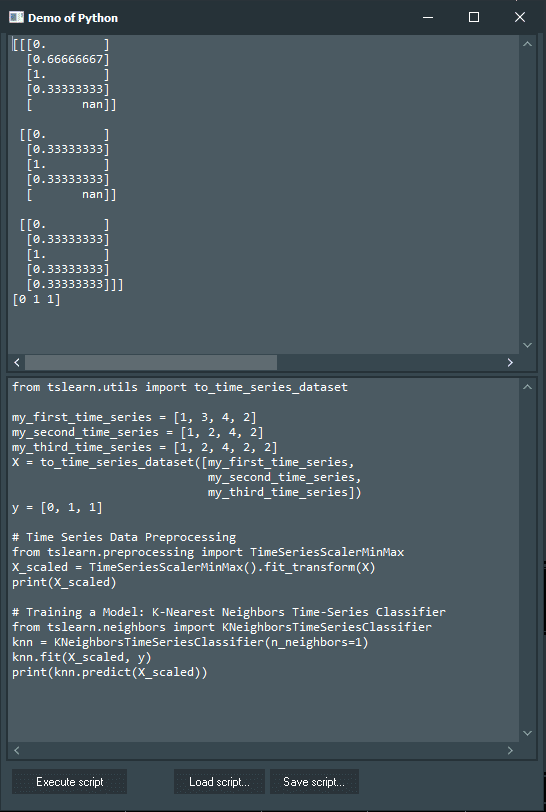
Task: Click the script editor's scroll-right arrow
Action: coord(510,750)
